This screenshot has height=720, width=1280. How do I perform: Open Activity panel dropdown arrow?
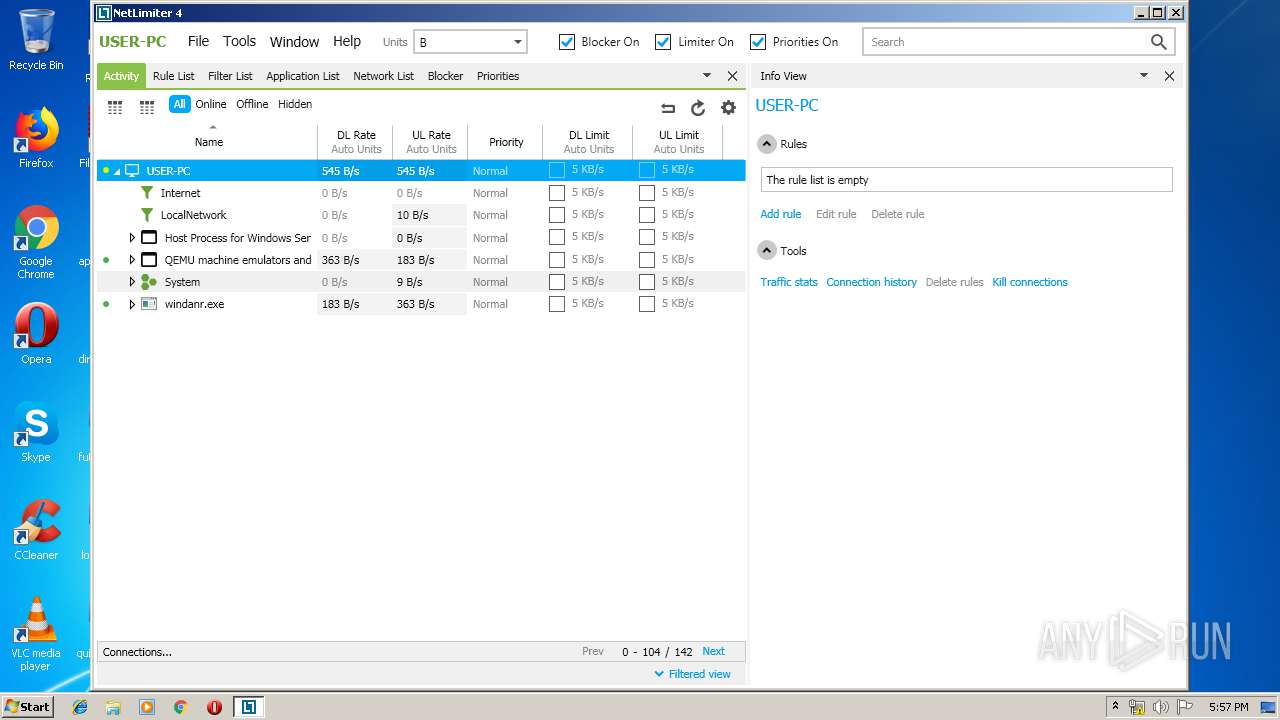click(706, 76)
